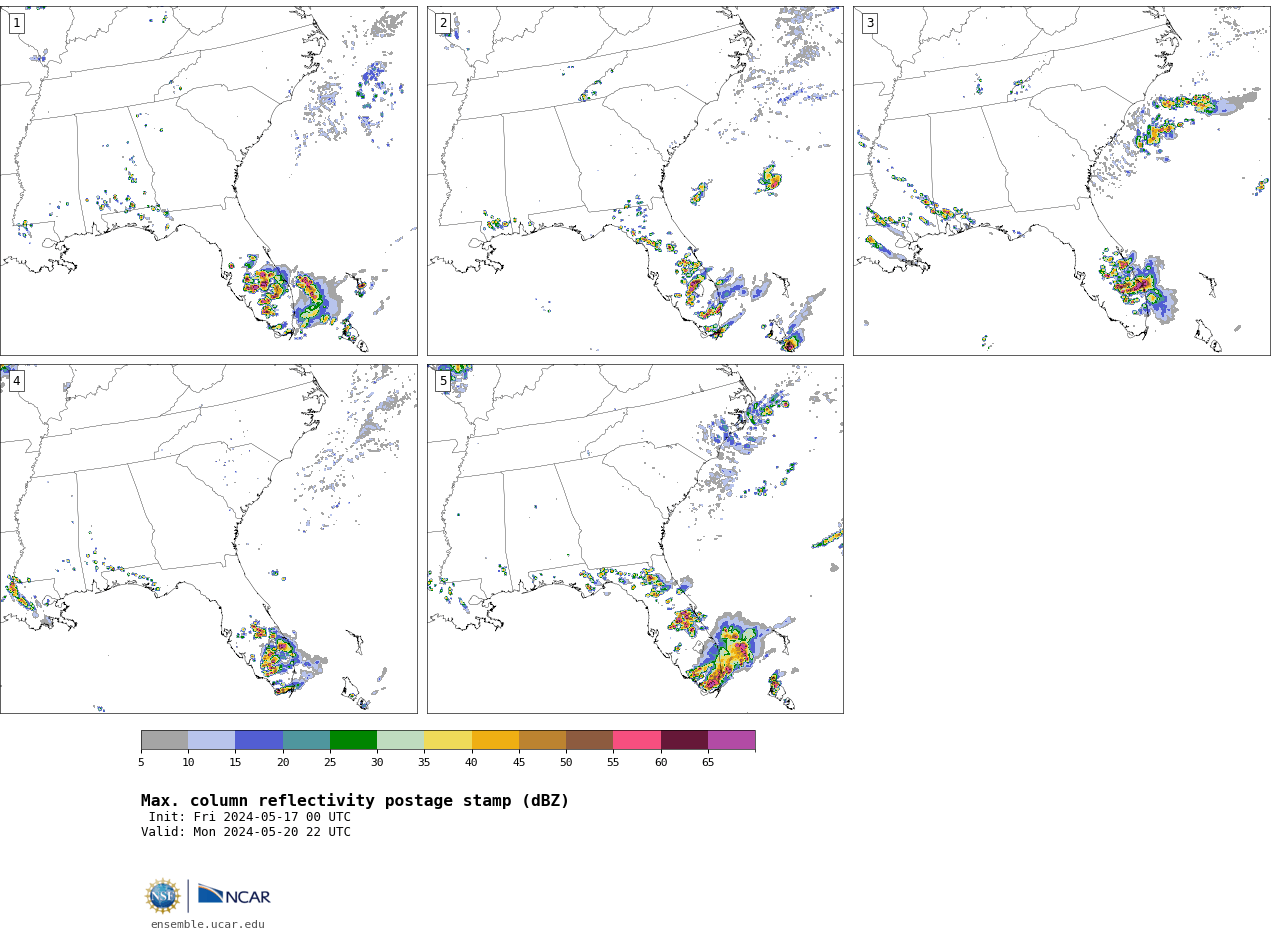Open ensemble member 4 reflectivity map
The width and height of the screenshot is (1280, 936).
pyautogui.click(x=208, y=539)
